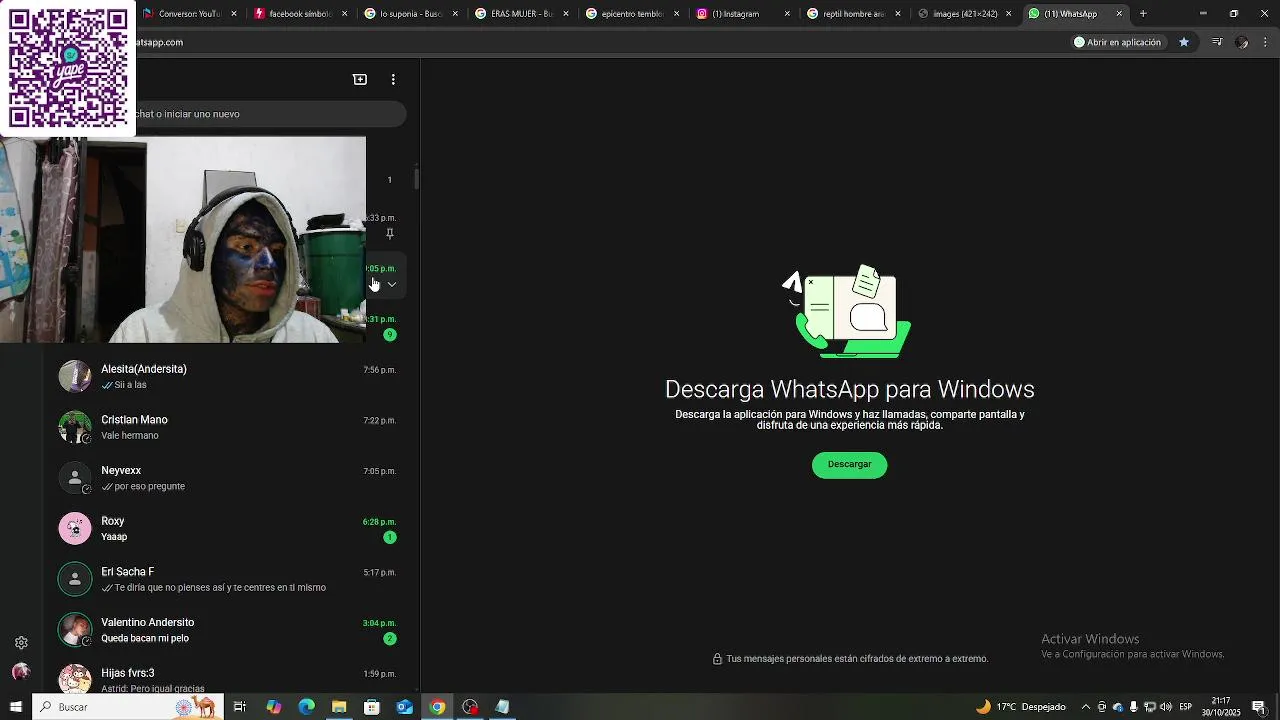This screenshot has height=720, width=1280.
Task: Open the screen recorder taskbar icon
Action: click(x=470, y=707)
